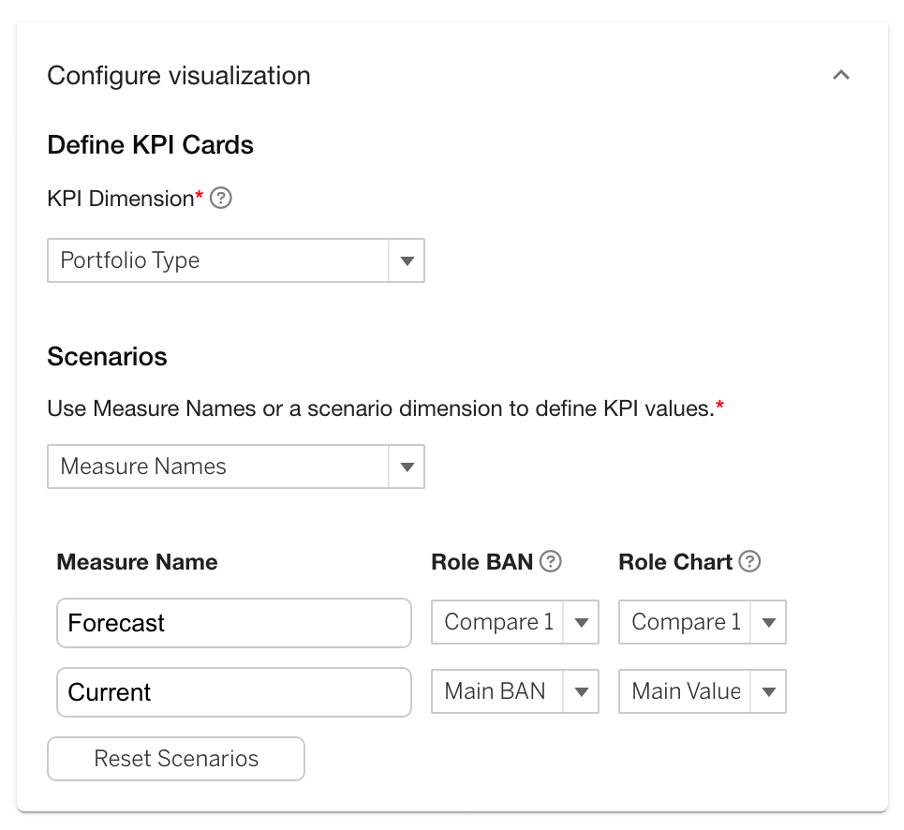Edit the Current measure name field

click(x=234, y=692)
